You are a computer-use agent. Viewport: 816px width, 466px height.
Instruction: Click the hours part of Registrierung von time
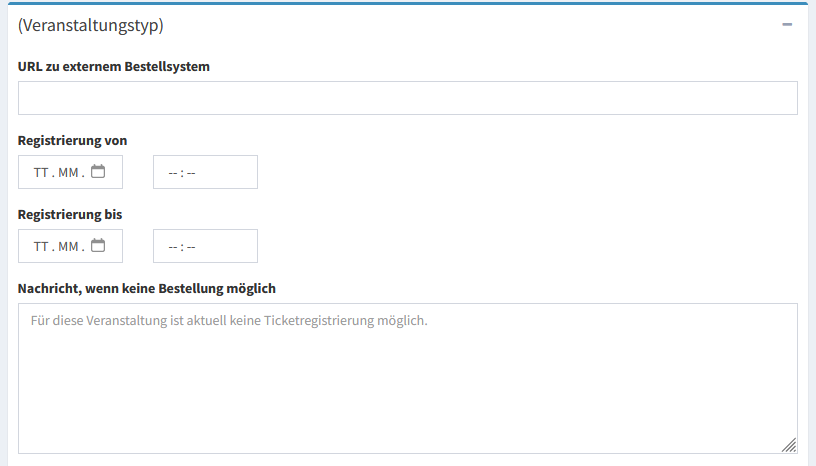pyautogui.click(x=173, y=173)
